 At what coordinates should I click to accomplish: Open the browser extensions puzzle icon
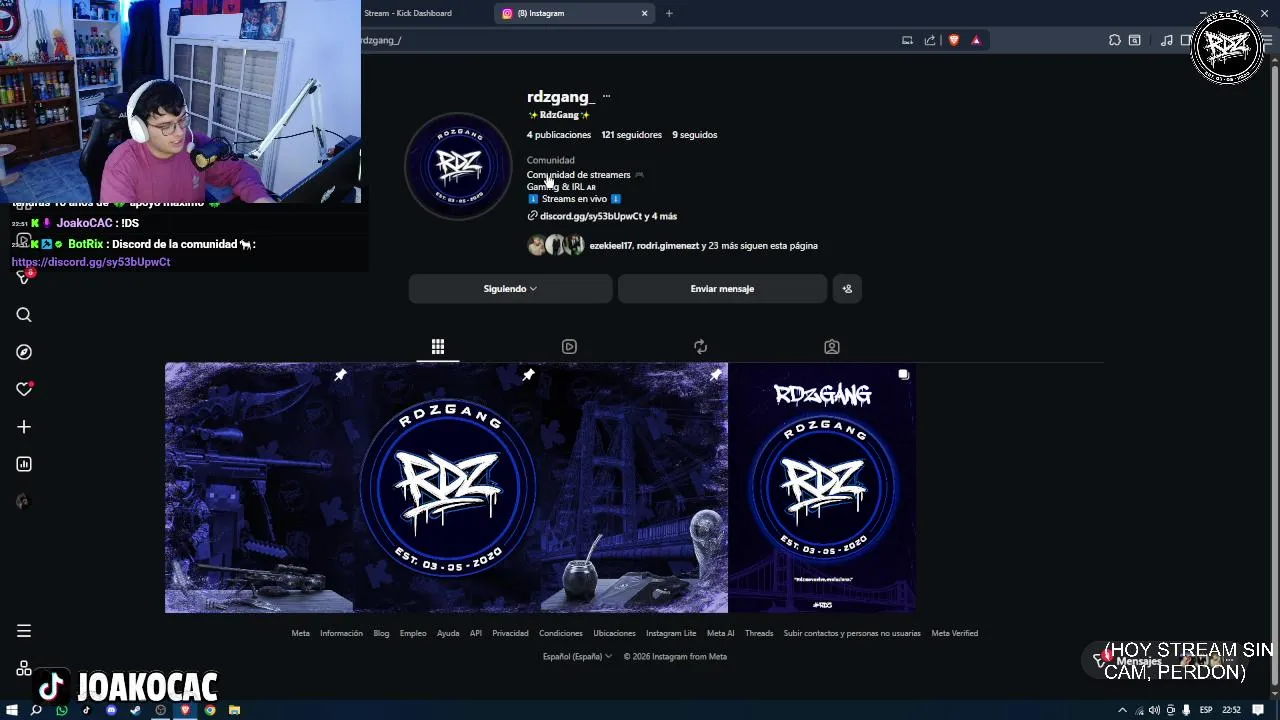[1115, 40]
